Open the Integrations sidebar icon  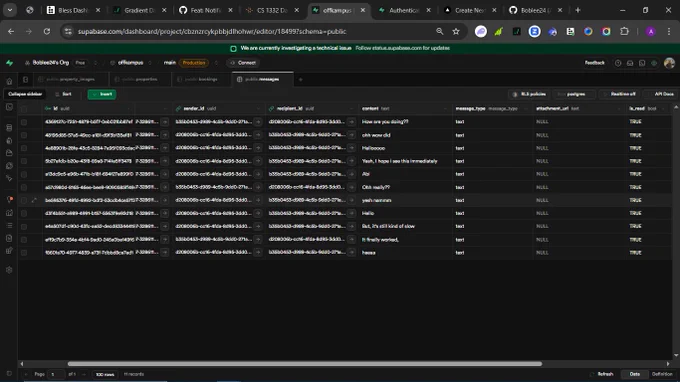click(x=9, y=251)
